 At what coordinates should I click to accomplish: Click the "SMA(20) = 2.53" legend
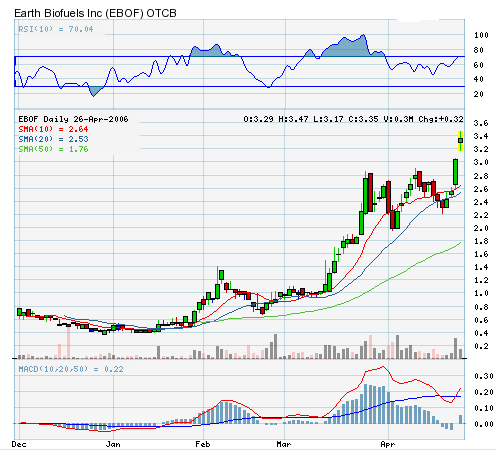click(53, 139)
